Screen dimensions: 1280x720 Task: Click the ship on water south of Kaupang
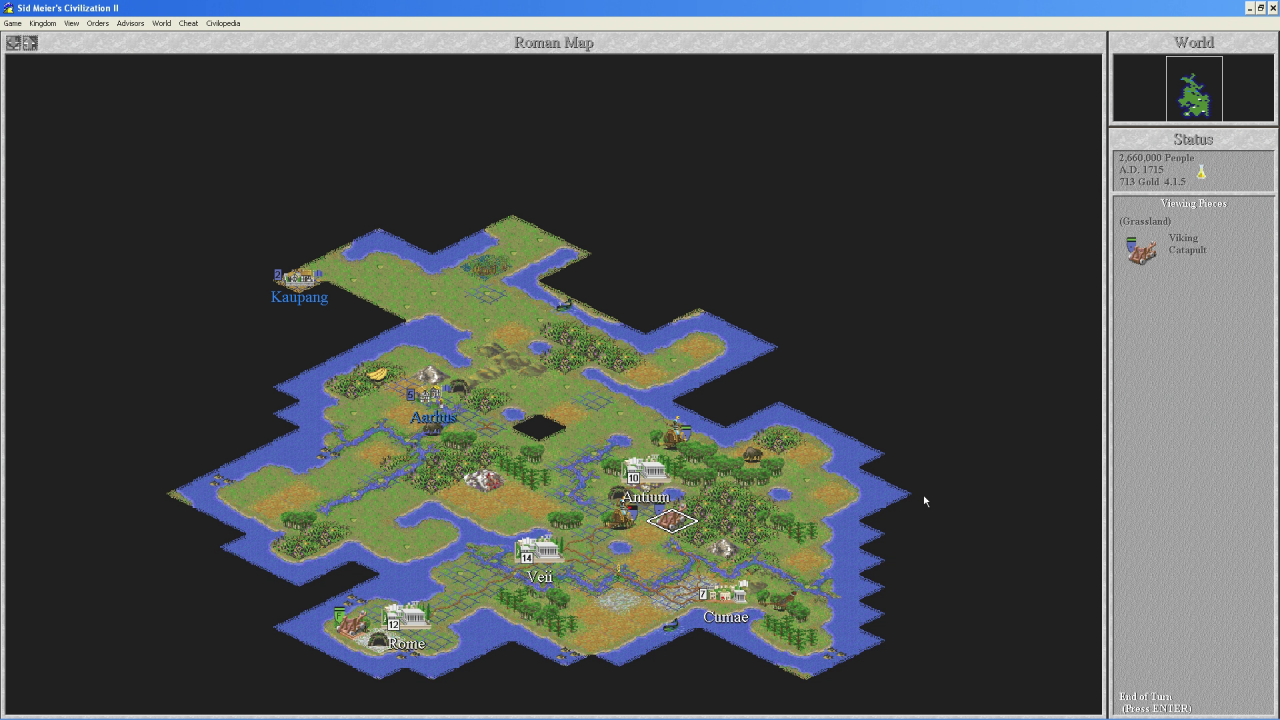(564, 304)
